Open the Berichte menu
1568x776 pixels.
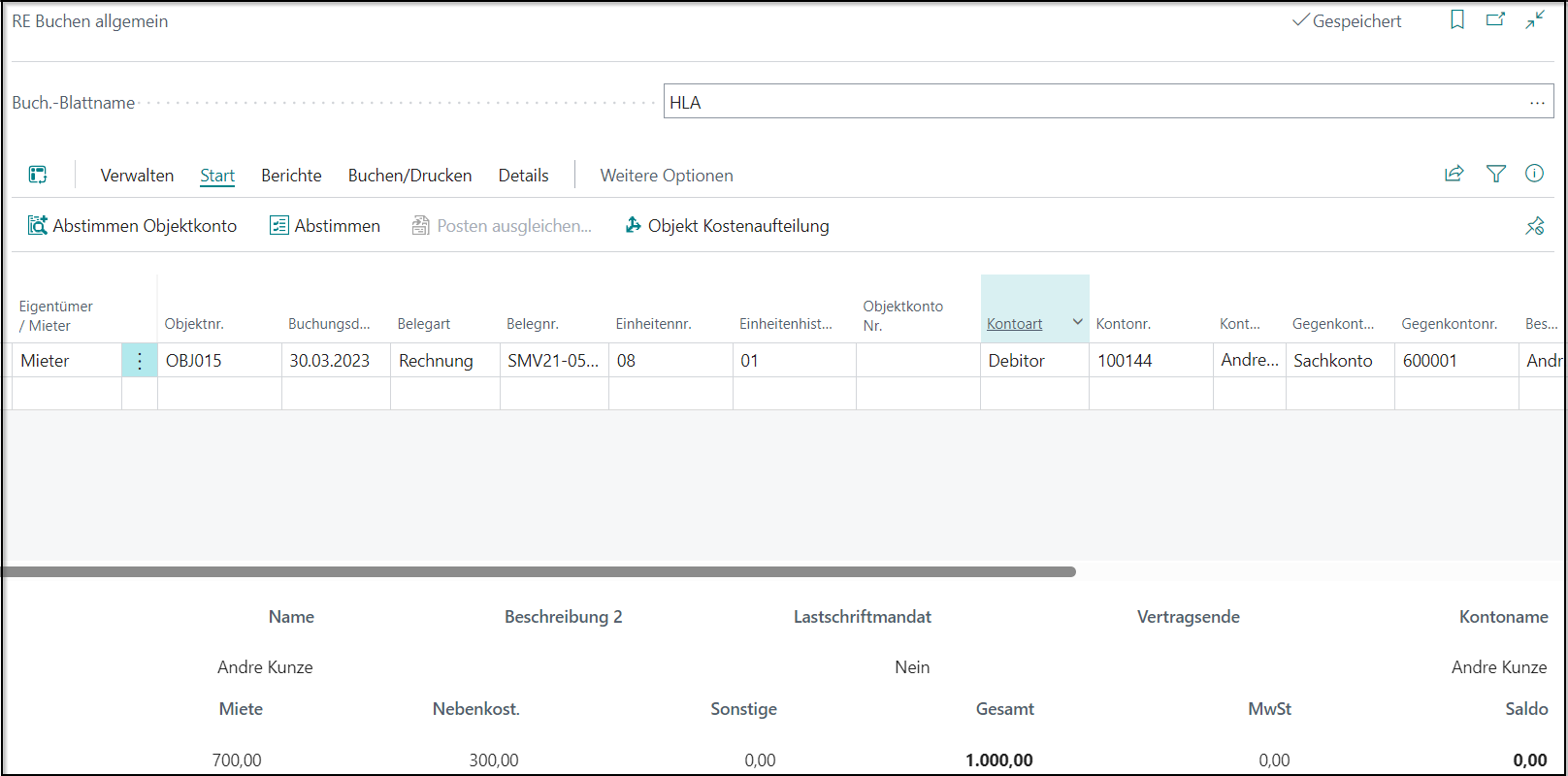click(x=291, y=176)
